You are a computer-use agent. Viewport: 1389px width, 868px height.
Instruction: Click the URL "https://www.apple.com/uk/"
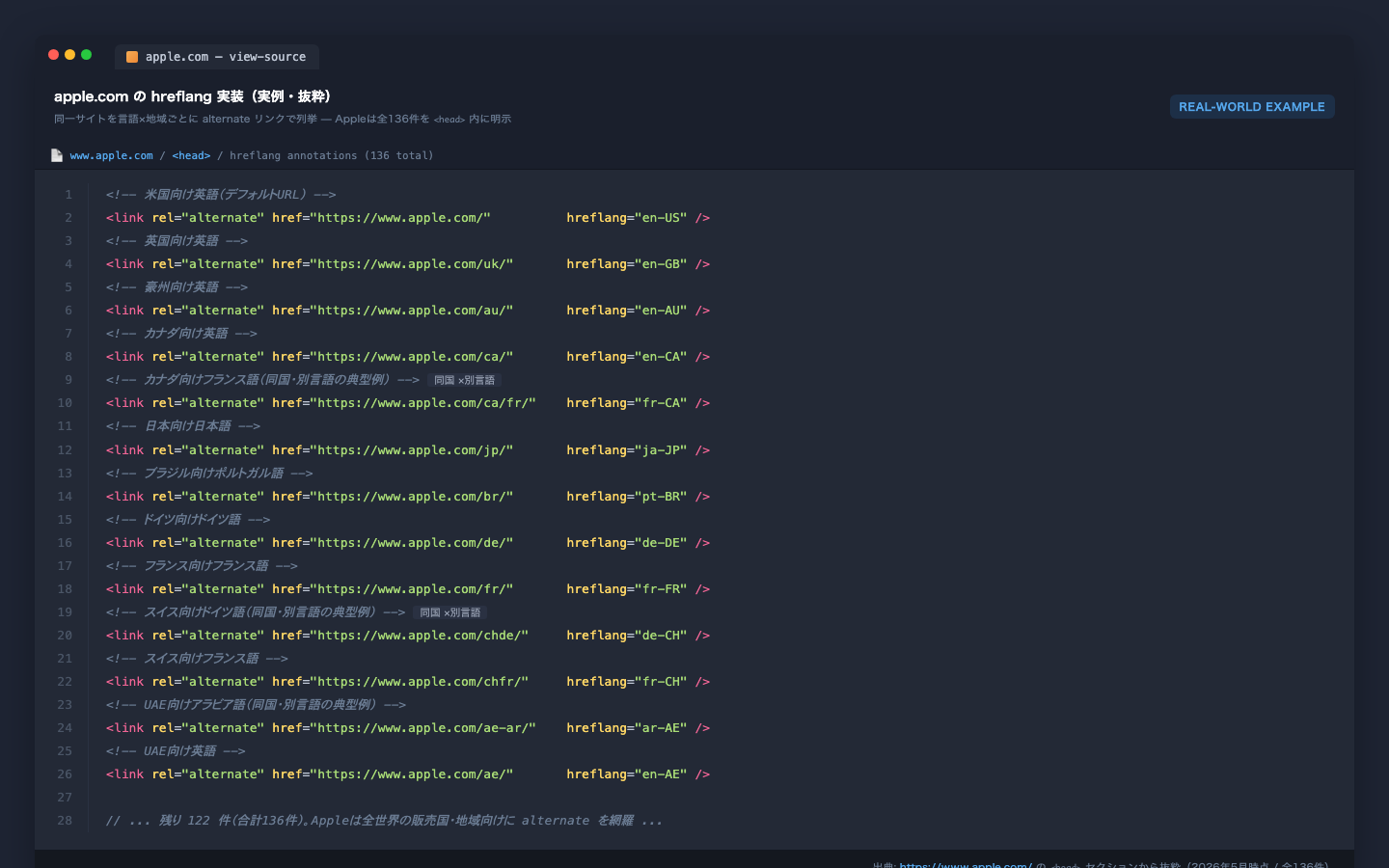pyautogui.click(x=412, y=264)
